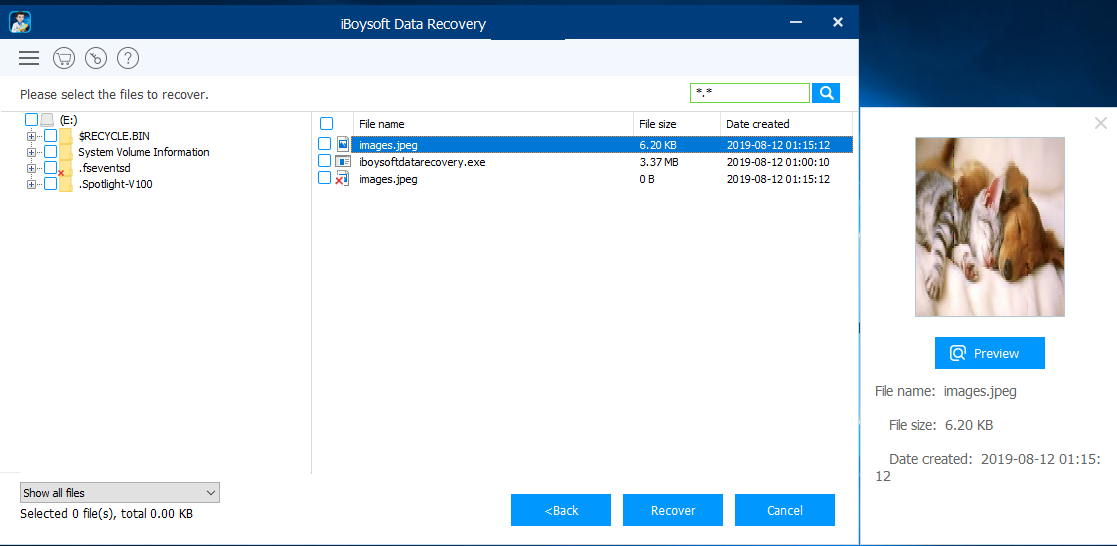This screenshot has height=546, width=1117.
Task: Sort by the Date created column
Action: pos(785,124)
